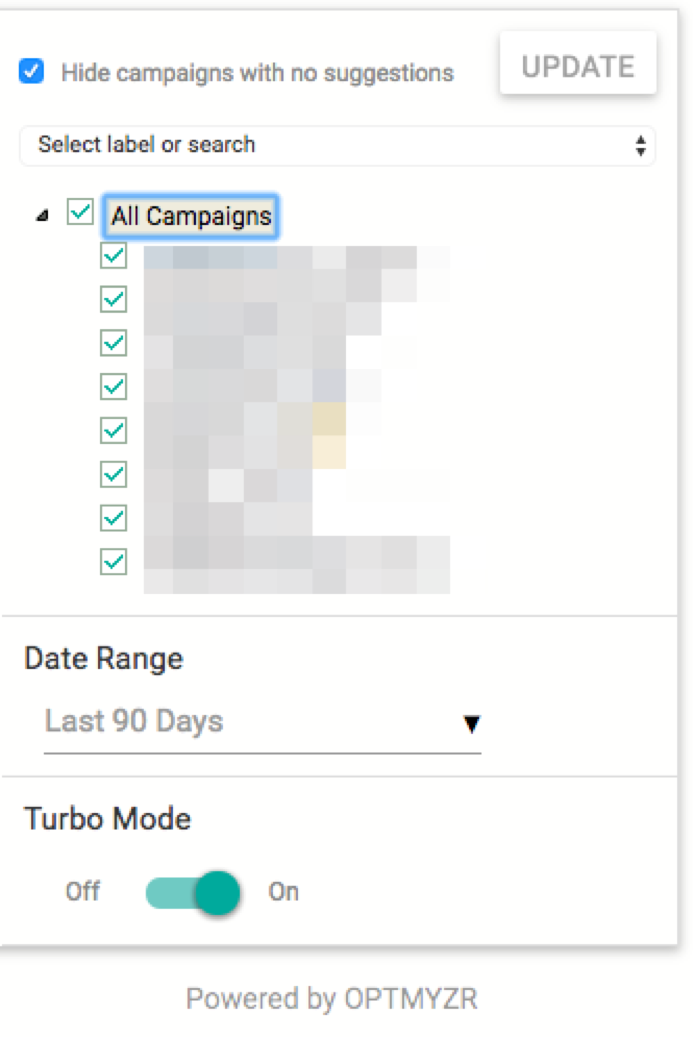Screen dimensions: 693x1037
Task: Uncheck the fourth campaign checkbox in list
Action: click(x=114, y=386)
